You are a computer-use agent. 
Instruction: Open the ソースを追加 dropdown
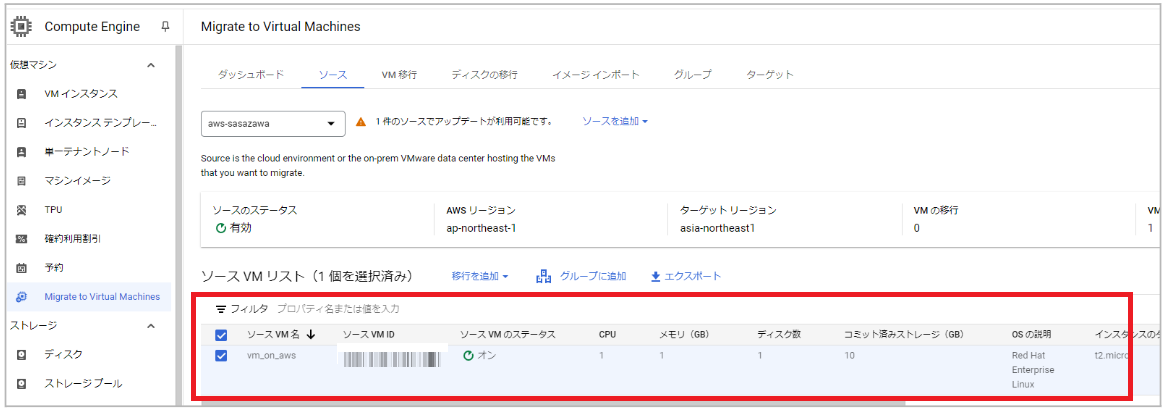(x=615, y=121)
